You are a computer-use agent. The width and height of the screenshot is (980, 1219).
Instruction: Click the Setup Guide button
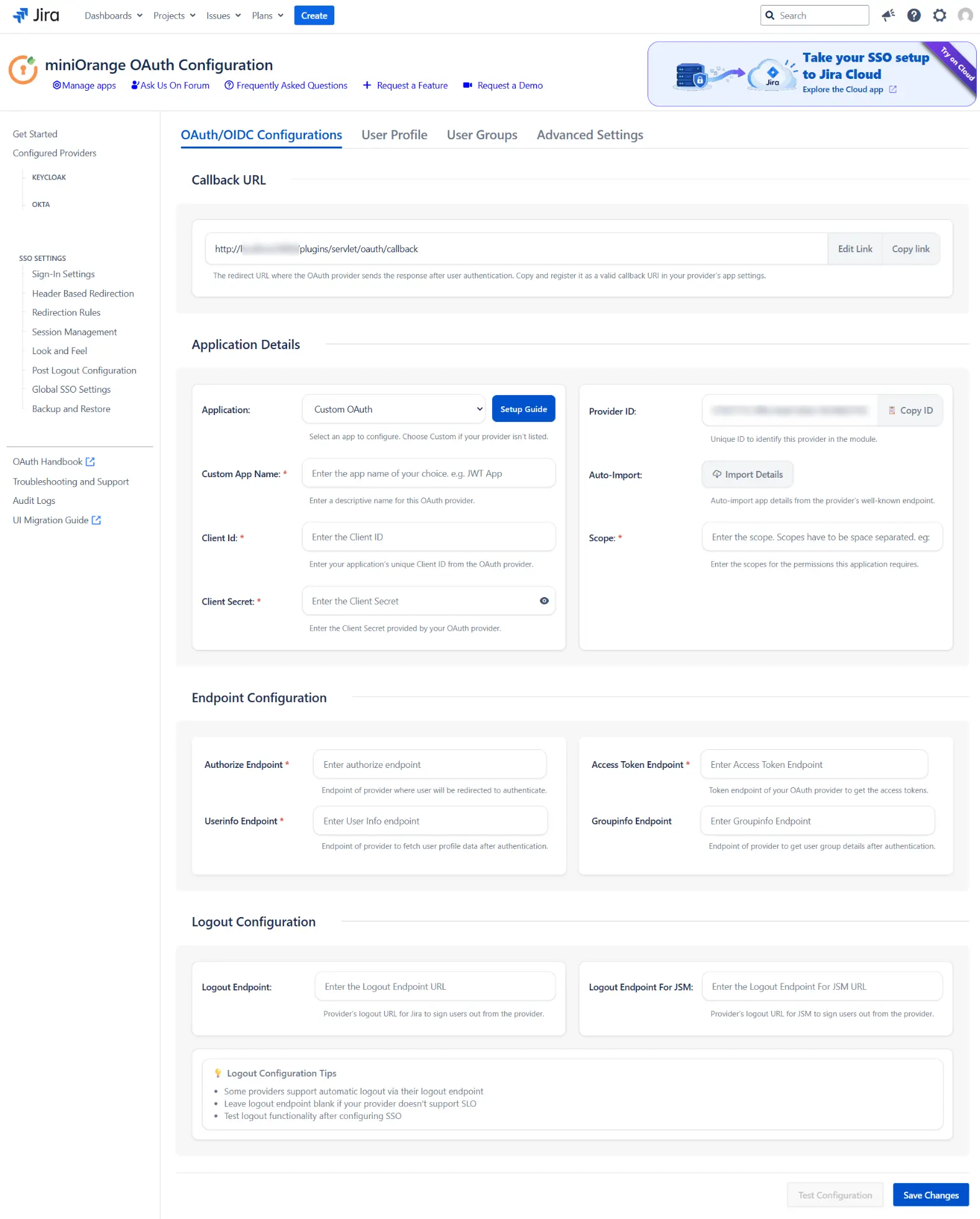pos(524,409)
